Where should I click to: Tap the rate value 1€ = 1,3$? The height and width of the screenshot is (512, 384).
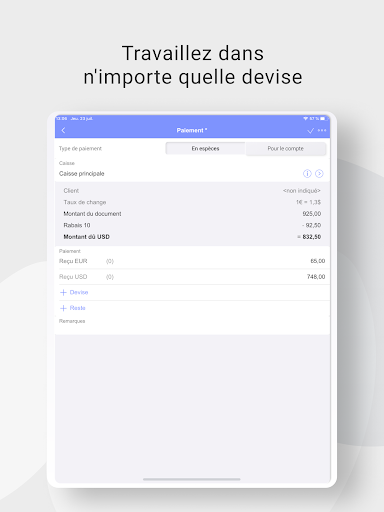pyautogui.click(x=308, y=202)
